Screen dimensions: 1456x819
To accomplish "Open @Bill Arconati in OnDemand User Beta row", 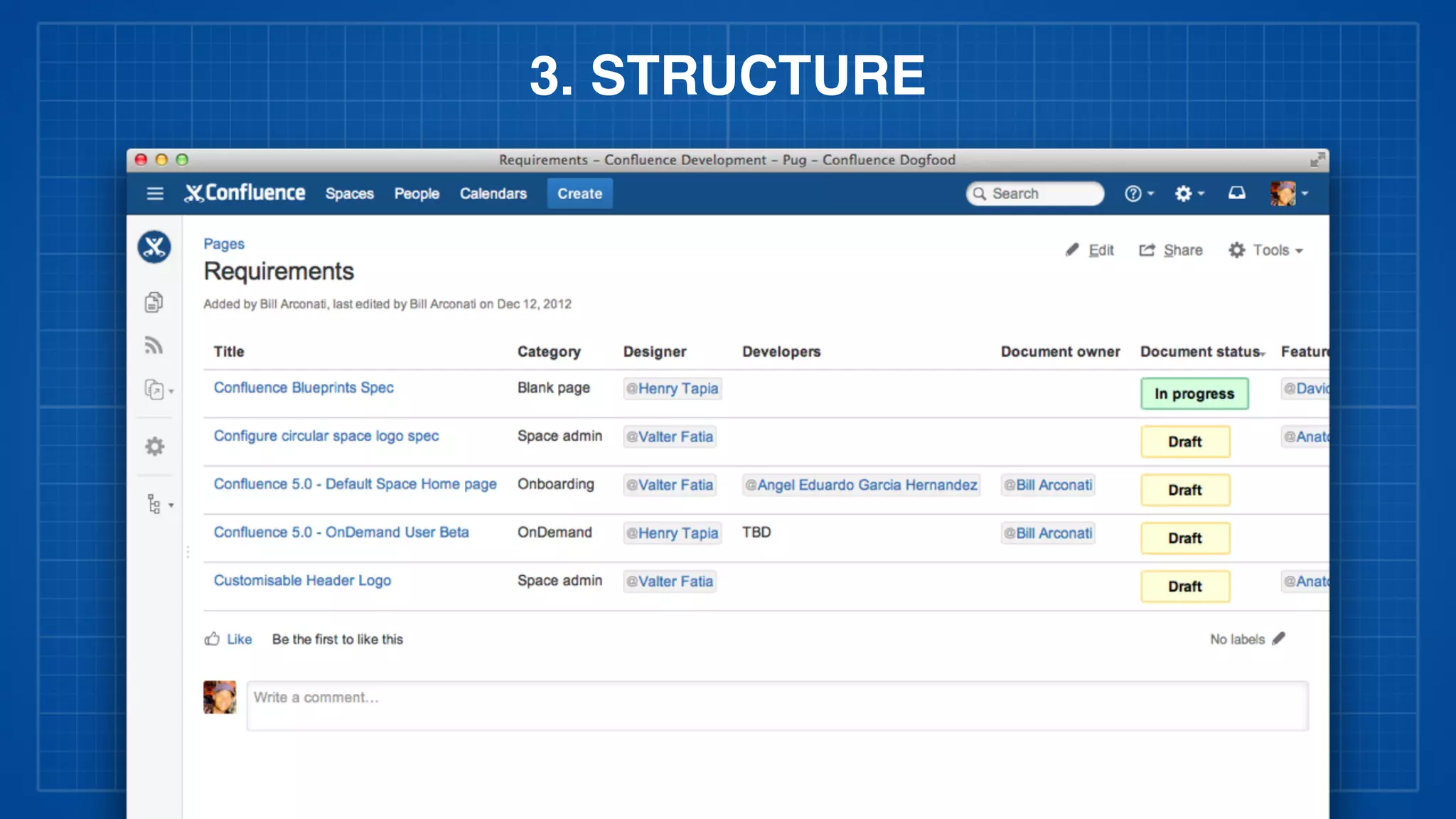I will pos(1048,533).
